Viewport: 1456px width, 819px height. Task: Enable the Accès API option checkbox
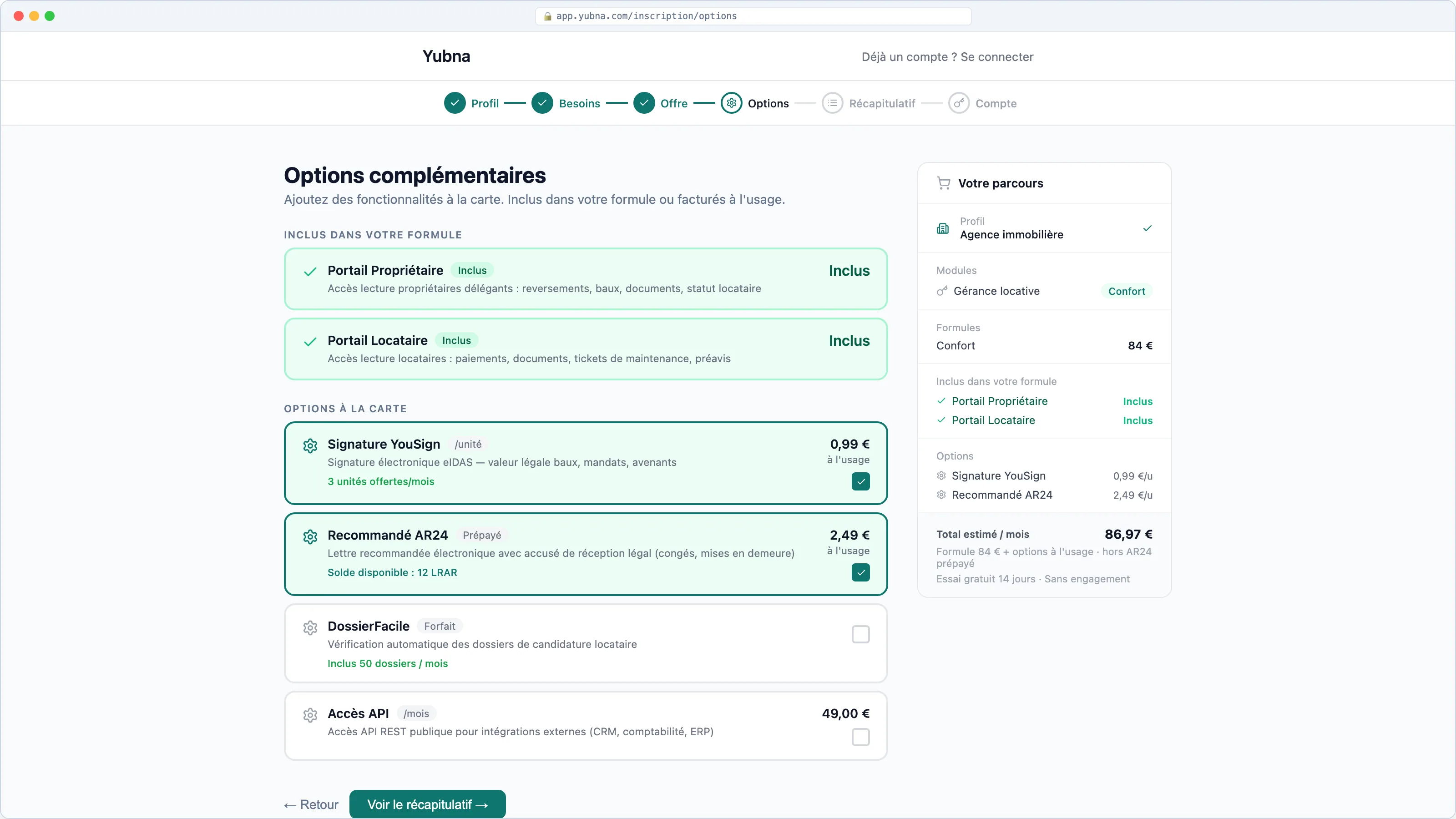click(x=860, y=737)
